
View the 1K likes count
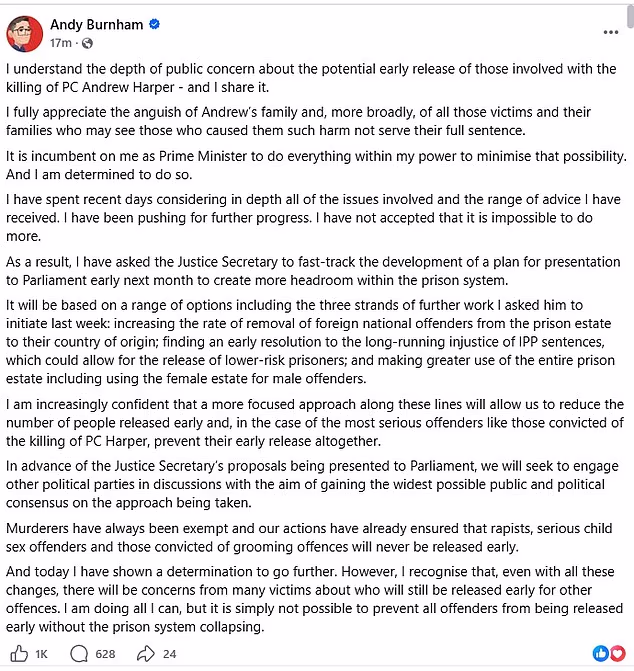41,654
